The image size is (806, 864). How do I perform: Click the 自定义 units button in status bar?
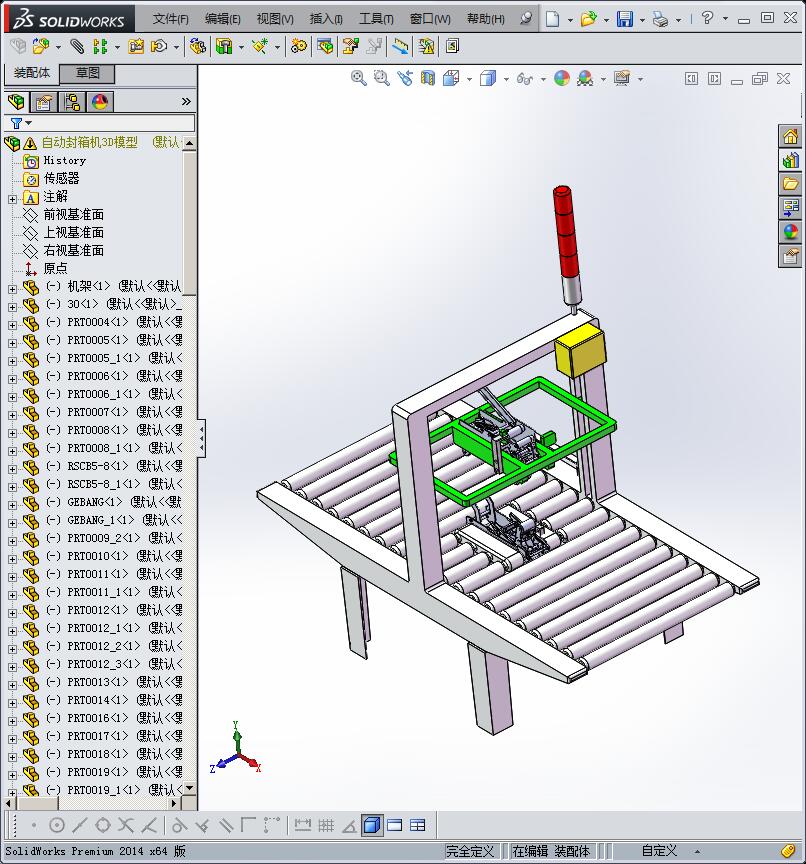coord(659,851)
